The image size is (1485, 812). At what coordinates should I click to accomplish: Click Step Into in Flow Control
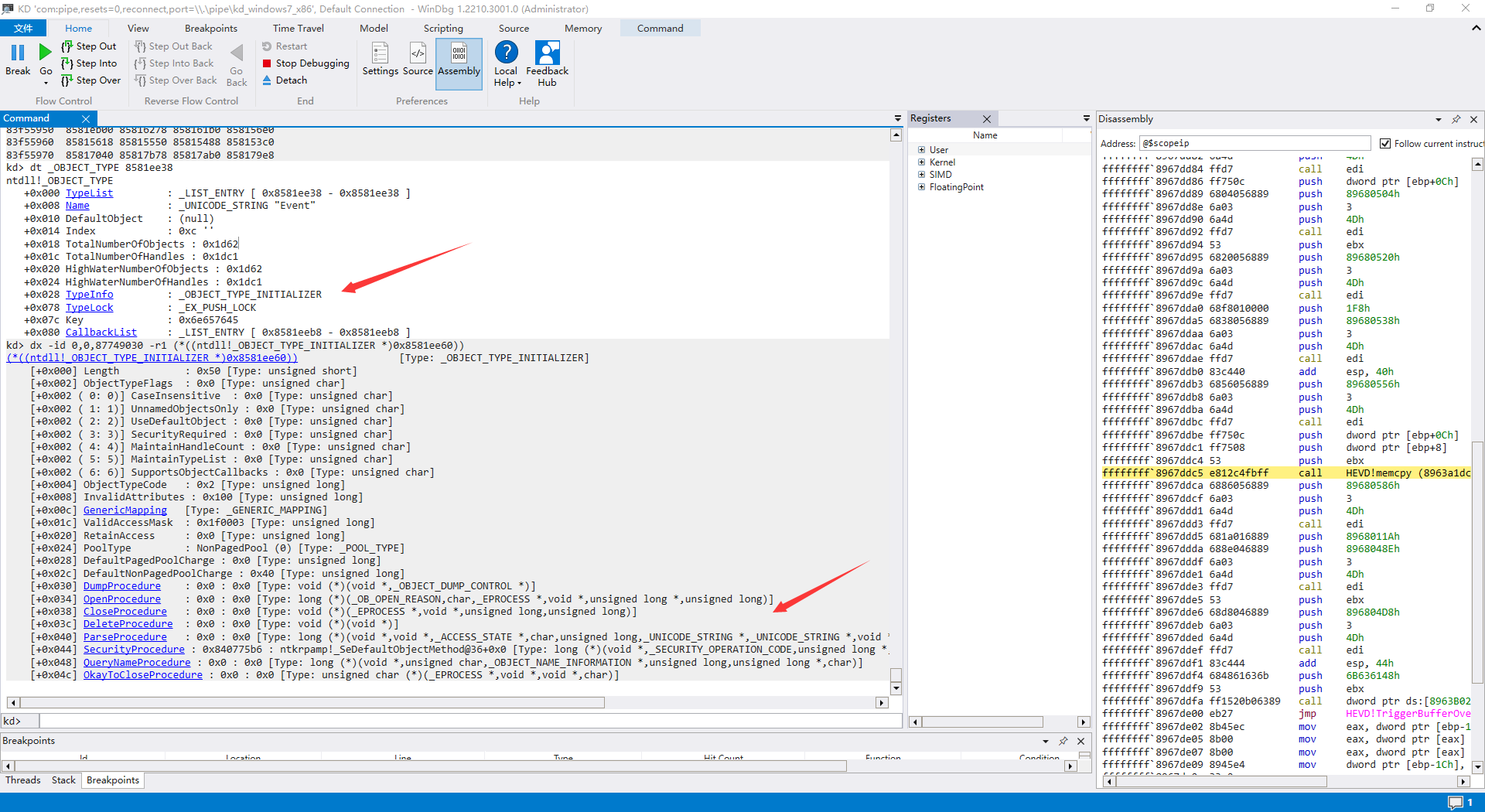pyautogui.click(x=89, y=63)
